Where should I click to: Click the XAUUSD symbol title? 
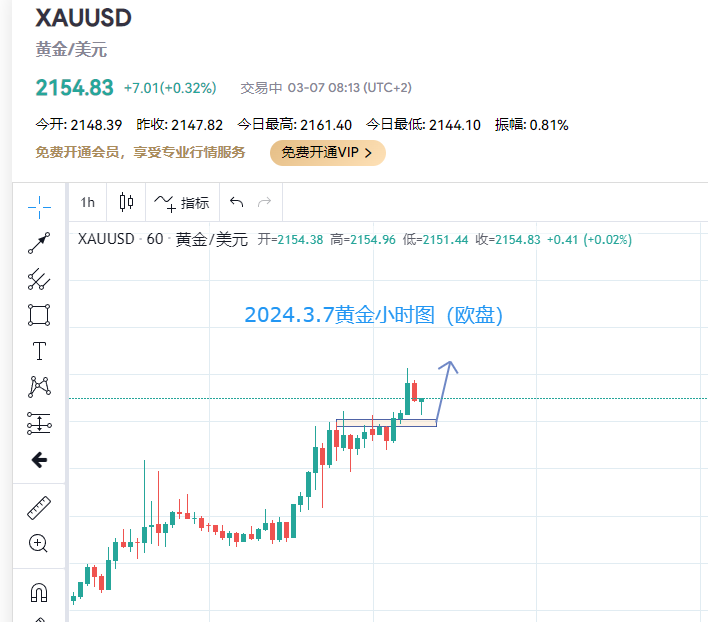click(x=84, y=18)
